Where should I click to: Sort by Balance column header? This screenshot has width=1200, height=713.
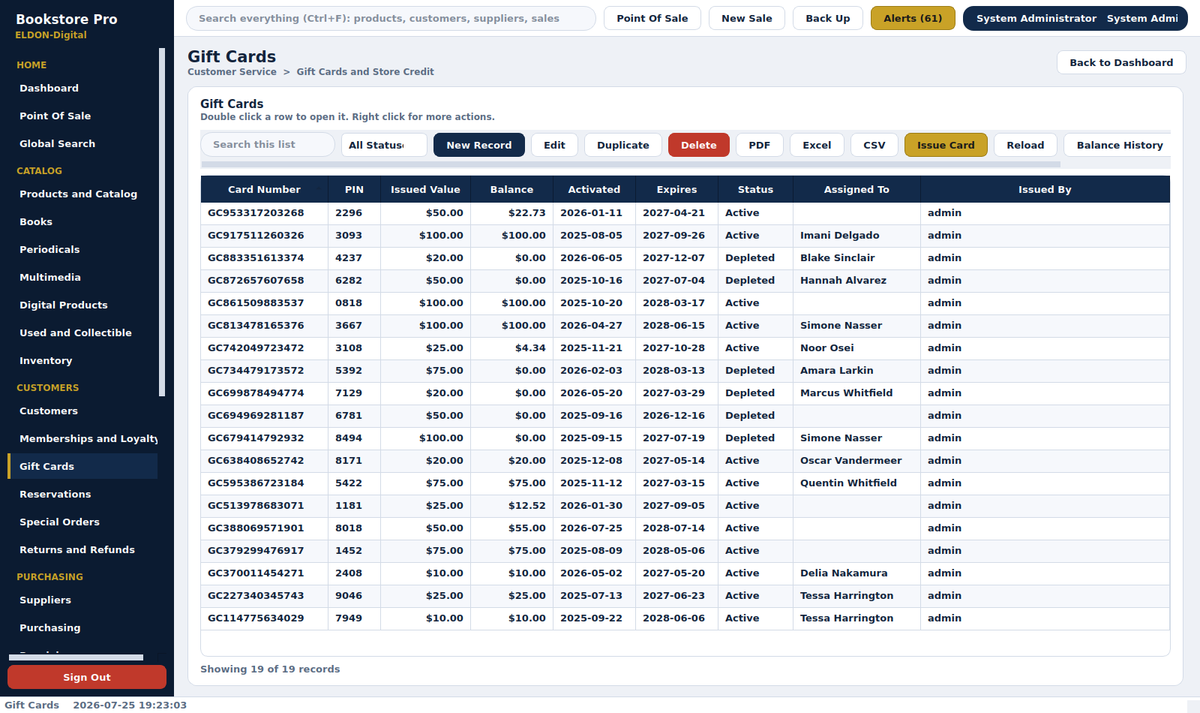tap(511, 189)
